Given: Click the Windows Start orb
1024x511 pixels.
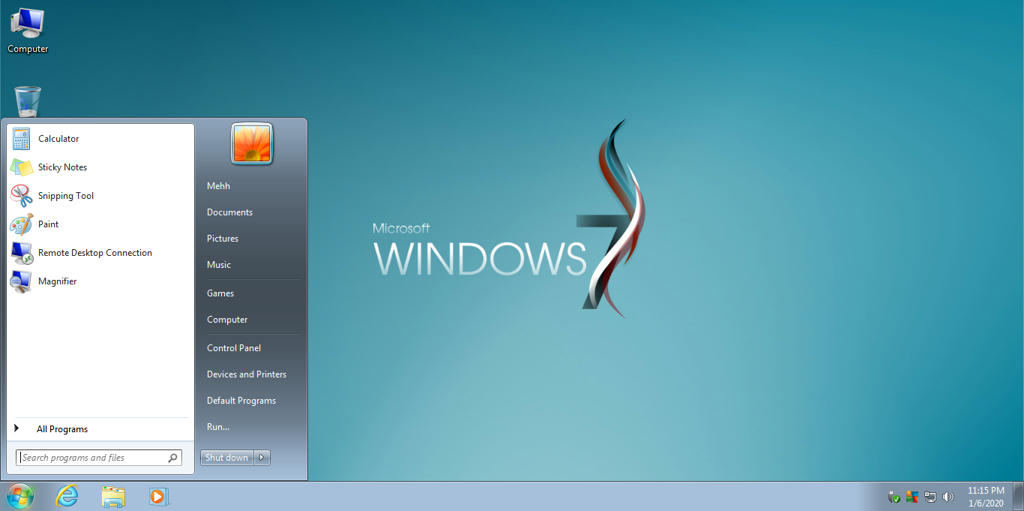Looking at the screenshot, I should 21,497.
